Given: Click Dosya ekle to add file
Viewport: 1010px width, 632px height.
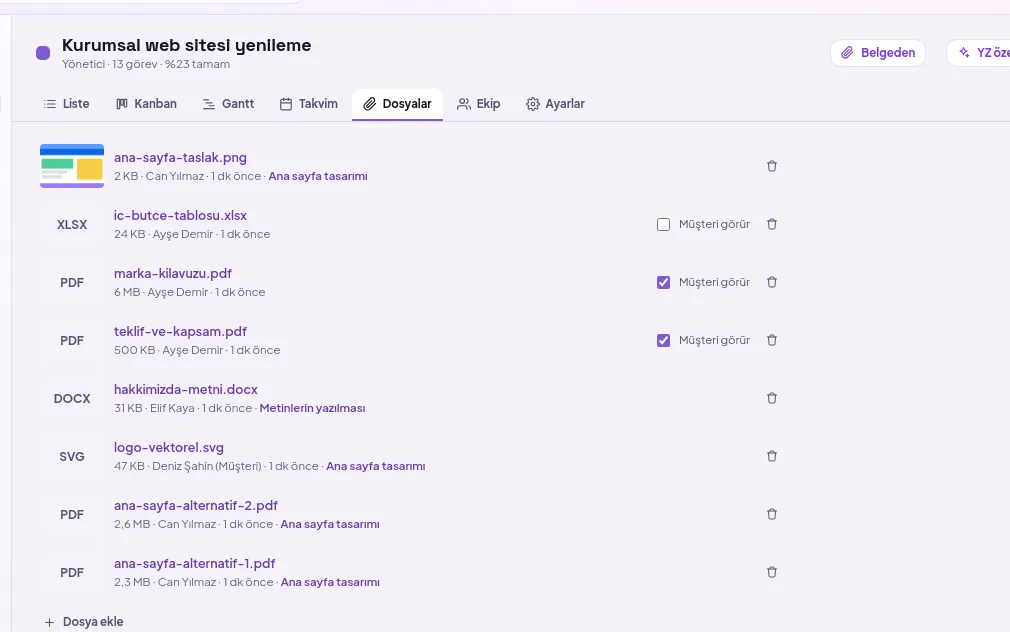Looking at the screenshot, I should tap(84, 622).
